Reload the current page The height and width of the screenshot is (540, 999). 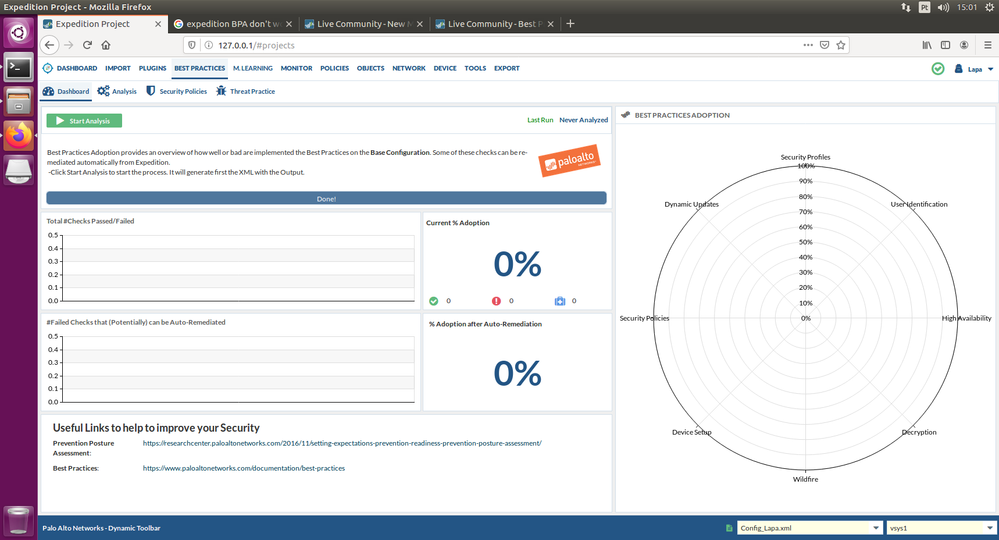pyautogui.click(x=87, y=45)
